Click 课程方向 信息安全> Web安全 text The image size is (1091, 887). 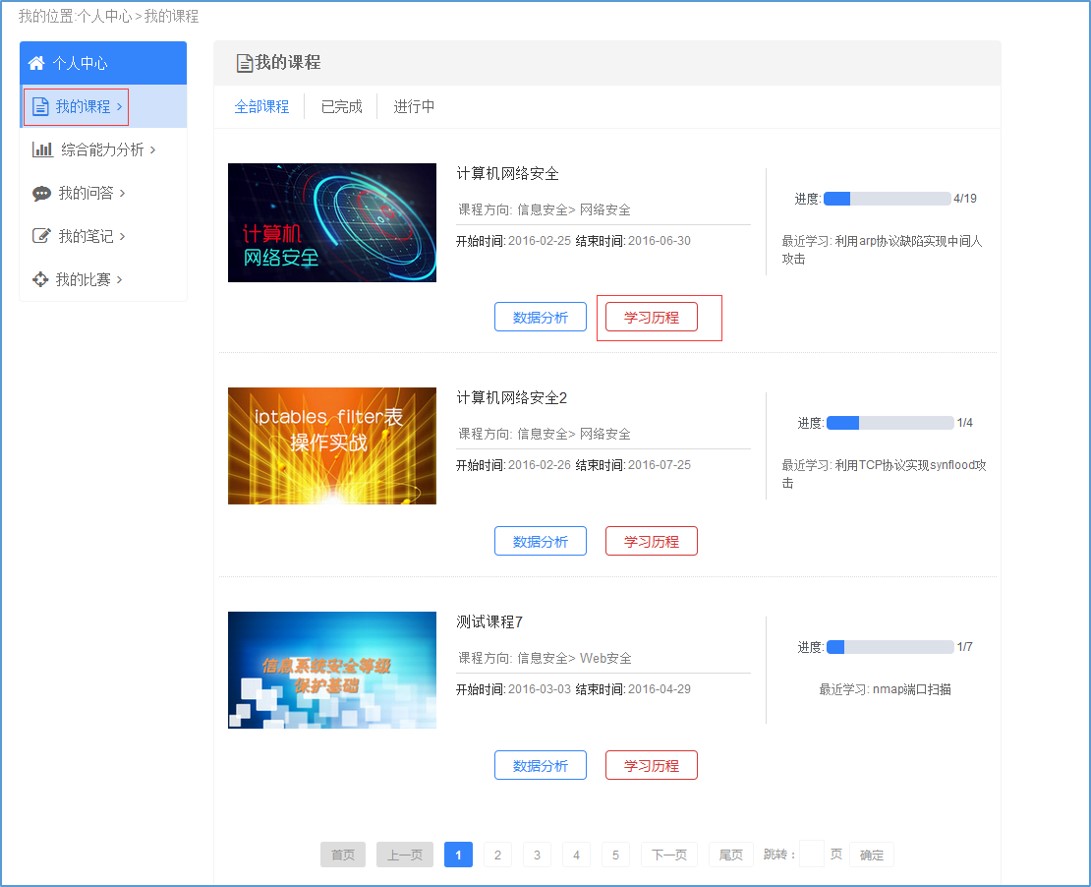click(x=545, y=658)
